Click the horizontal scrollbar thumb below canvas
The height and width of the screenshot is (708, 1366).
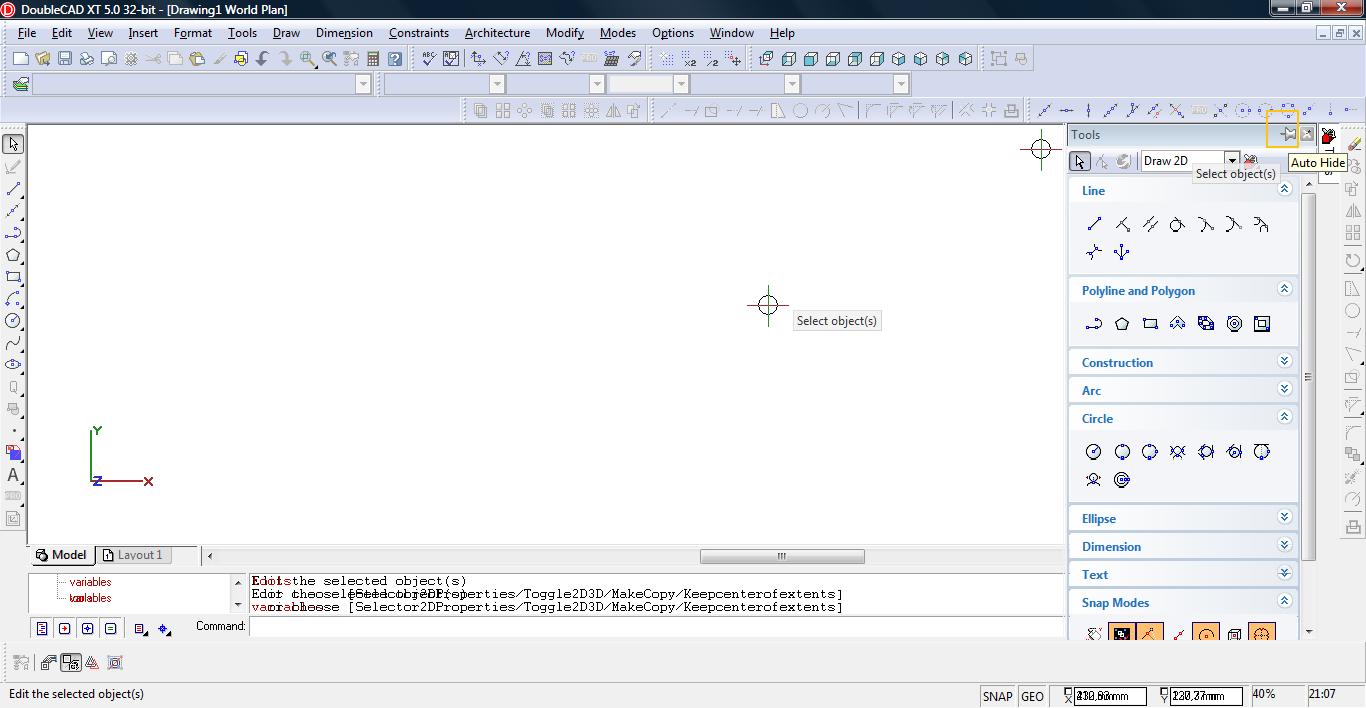(781, 556)
